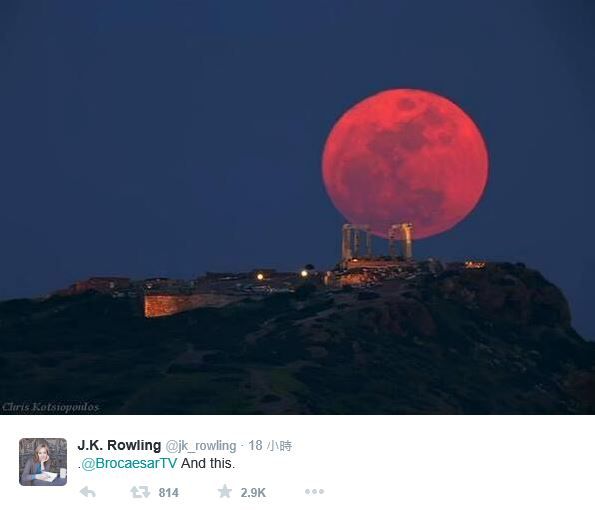595x510 pixels.
Task: Click the red moon in the photo
Action: 405,163
